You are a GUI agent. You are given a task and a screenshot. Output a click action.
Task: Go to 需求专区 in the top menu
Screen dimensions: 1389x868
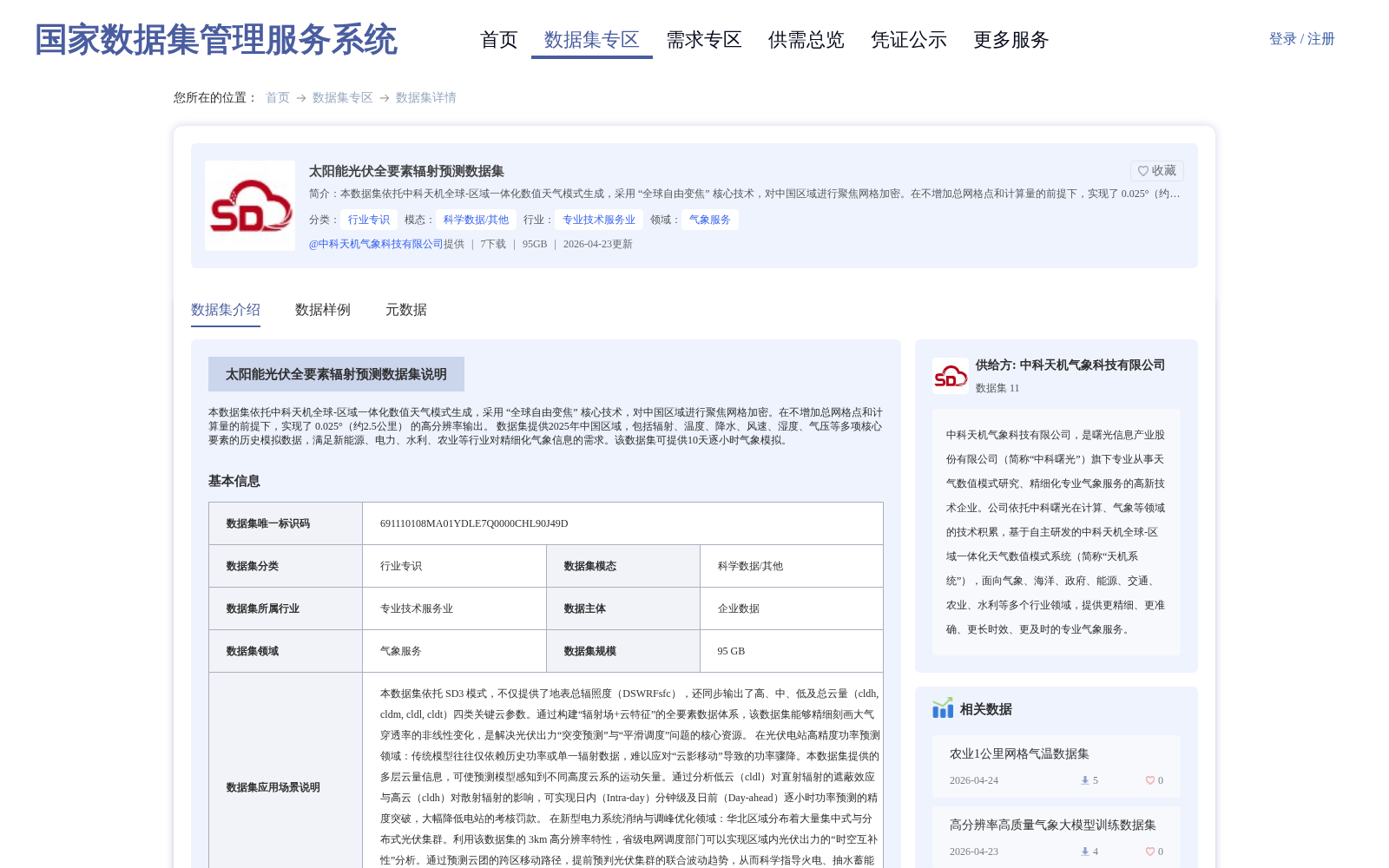(x=704, y=40)
